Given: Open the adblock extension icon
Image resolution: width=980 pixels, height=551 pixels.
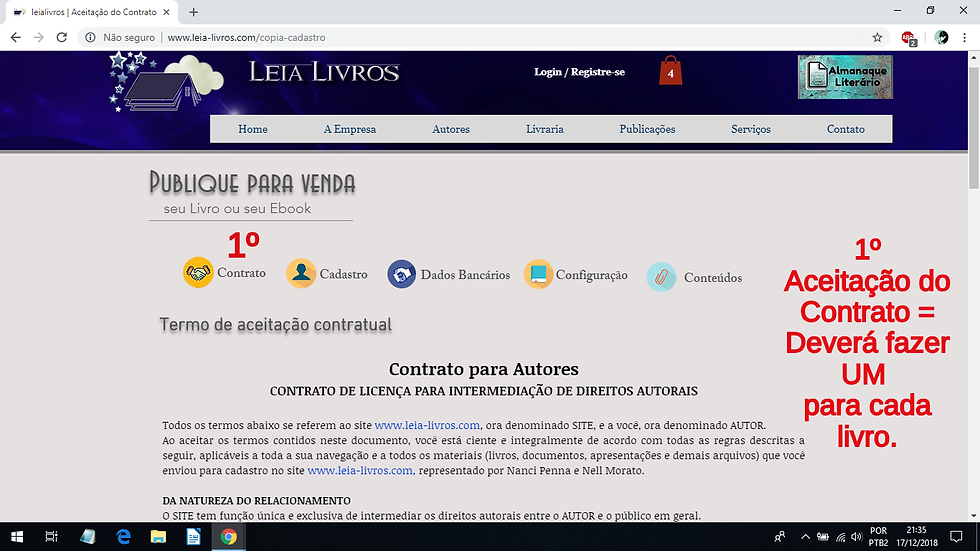Looking at the screenshot, I should [908, 38].
